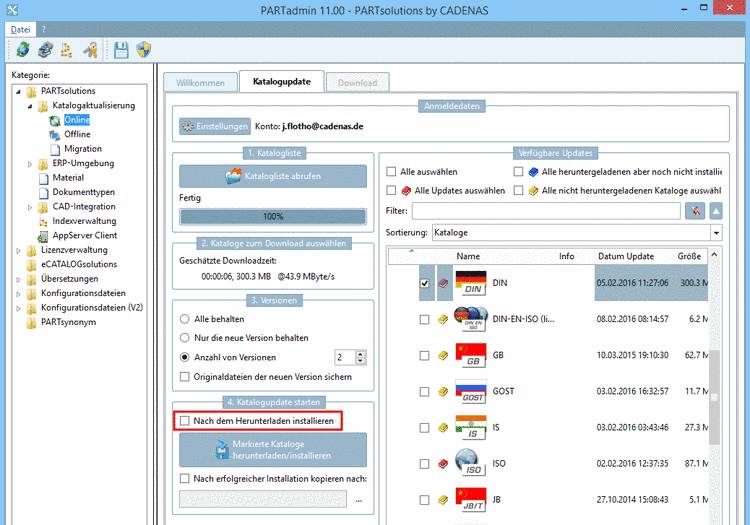Click the Einstellungen button
750x525 pixels.
tap(215, 126)
